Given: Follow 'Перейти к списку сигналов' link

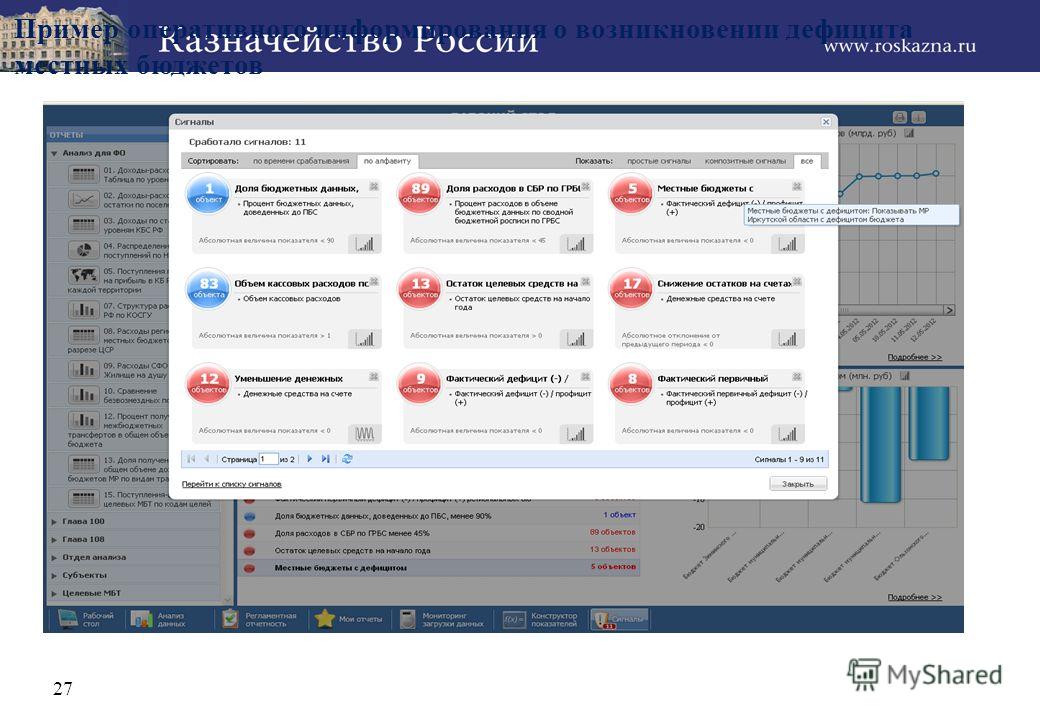Looking at the screenshot, I should pos(231,484).
